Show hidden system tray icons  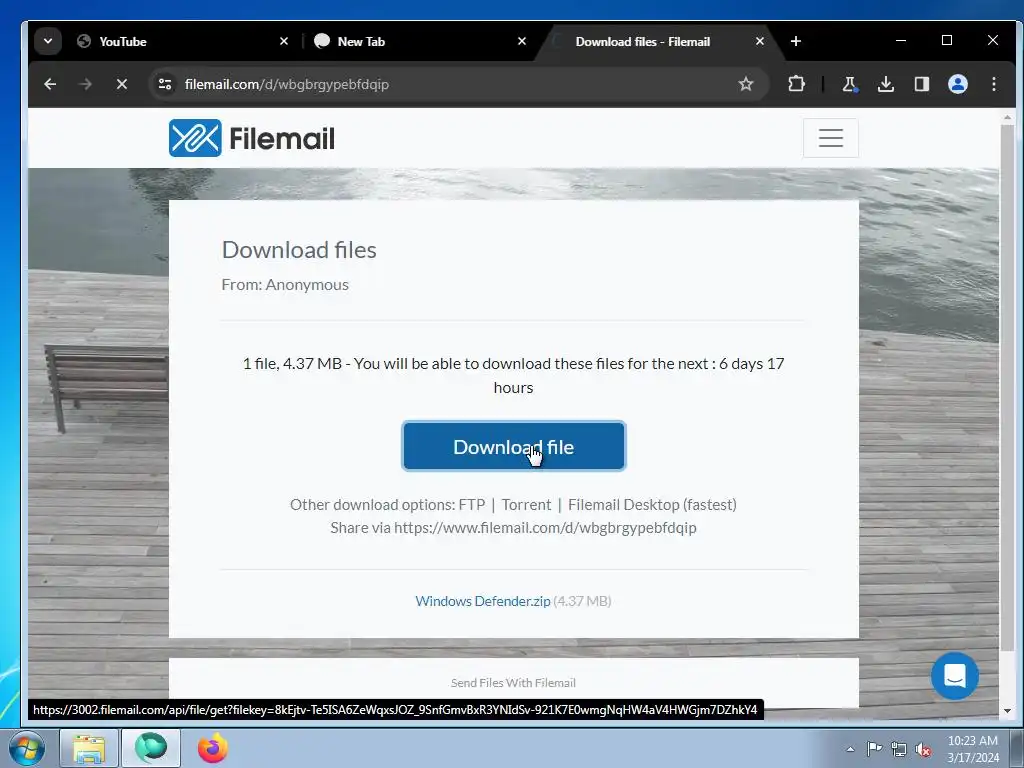click(850, 749)
